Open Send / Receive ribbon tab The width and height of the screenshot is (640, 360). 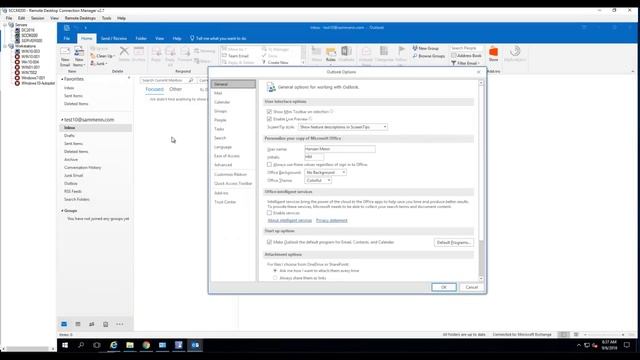point(114,38)
